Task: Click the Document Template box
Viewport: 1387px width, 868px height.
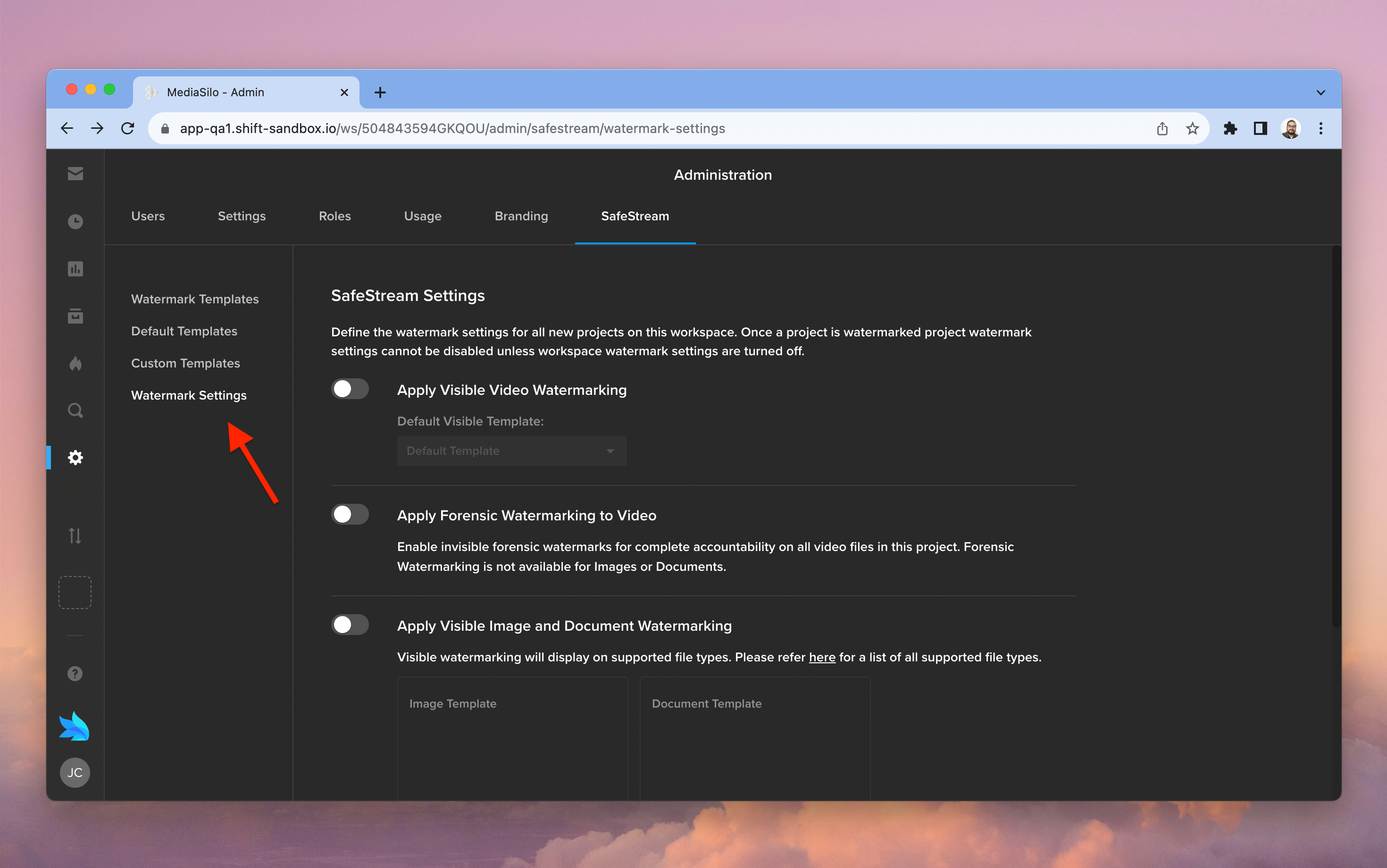Action: click(755, 738)
